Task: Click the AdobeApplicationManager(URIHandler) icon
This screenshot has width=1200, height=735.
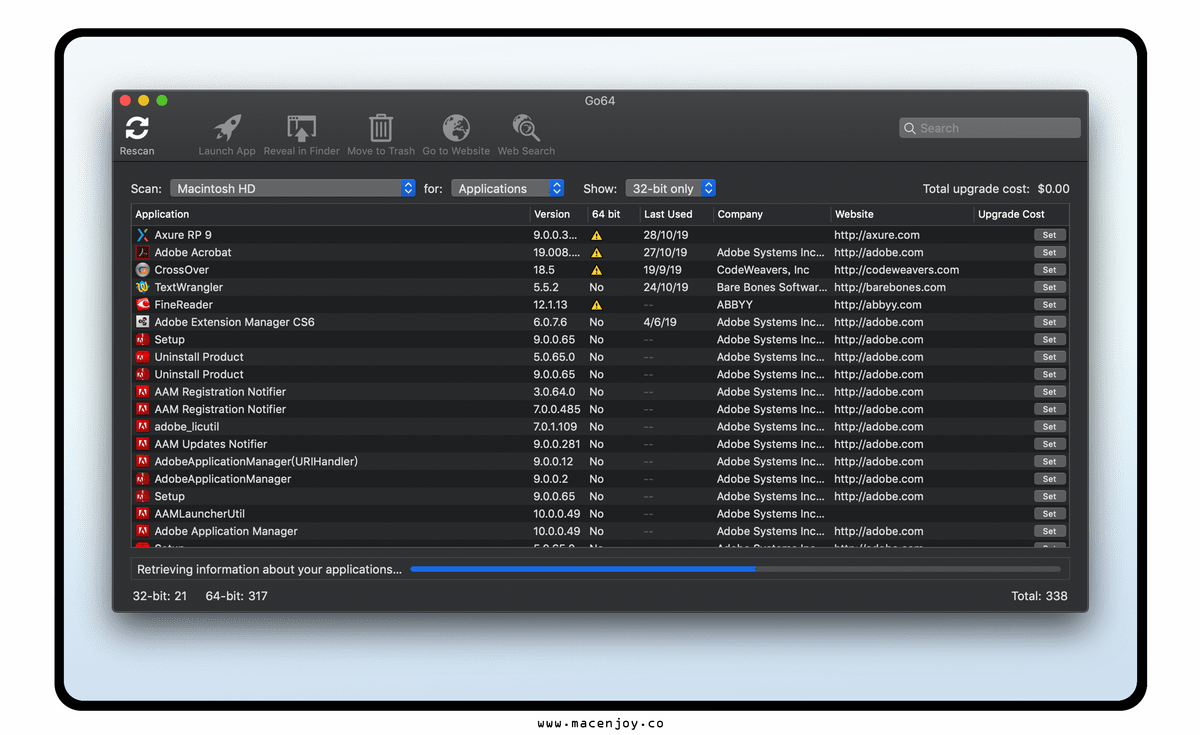Action: [x=142, y=462]
